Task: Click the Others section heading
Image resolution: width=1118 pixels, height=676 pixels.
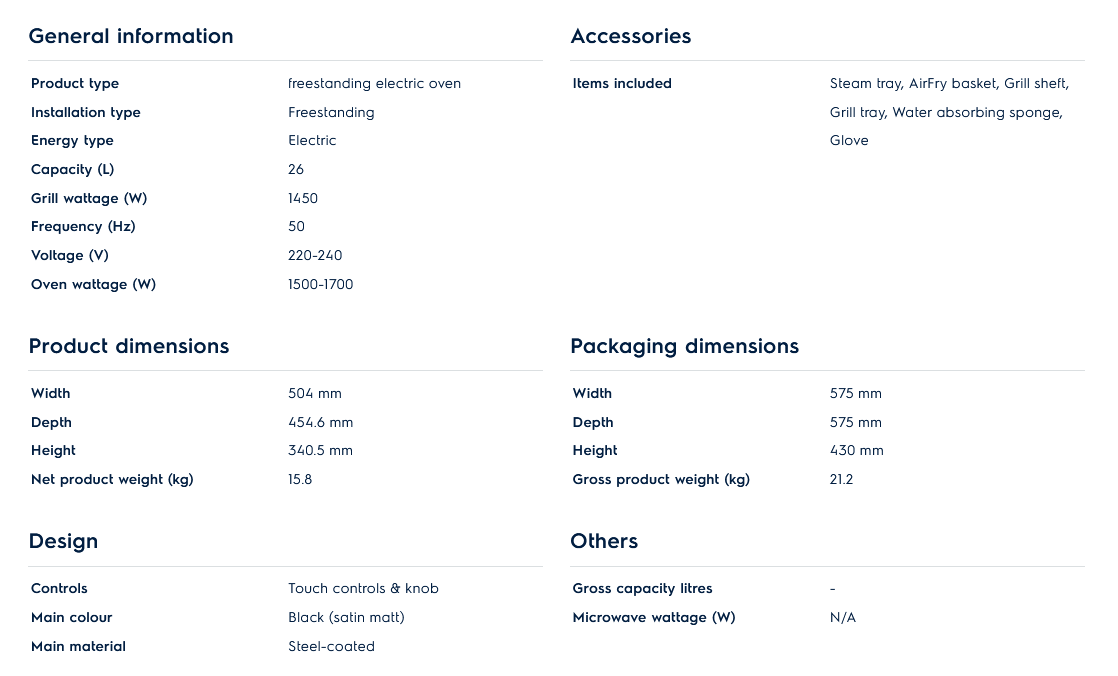Action: pyautogui.click(x=604, y=541)
